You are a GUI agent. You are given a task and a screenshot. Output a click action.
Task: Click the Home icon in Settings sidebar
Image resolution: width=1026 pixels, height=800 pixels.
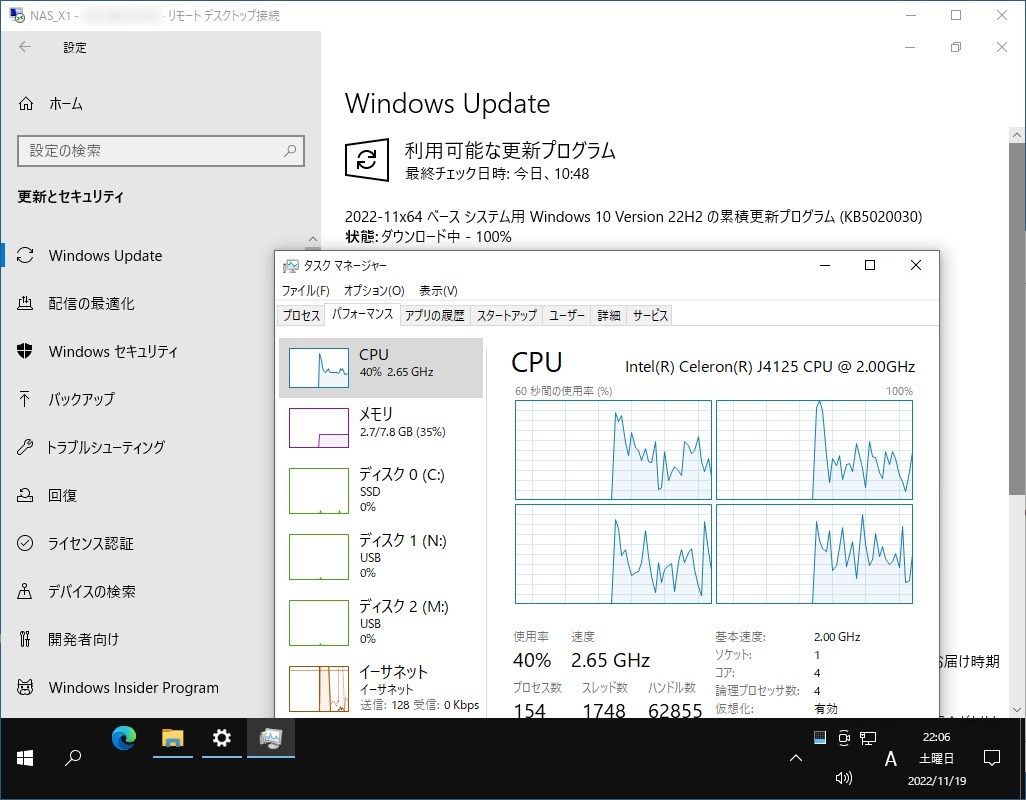(26, 103)
